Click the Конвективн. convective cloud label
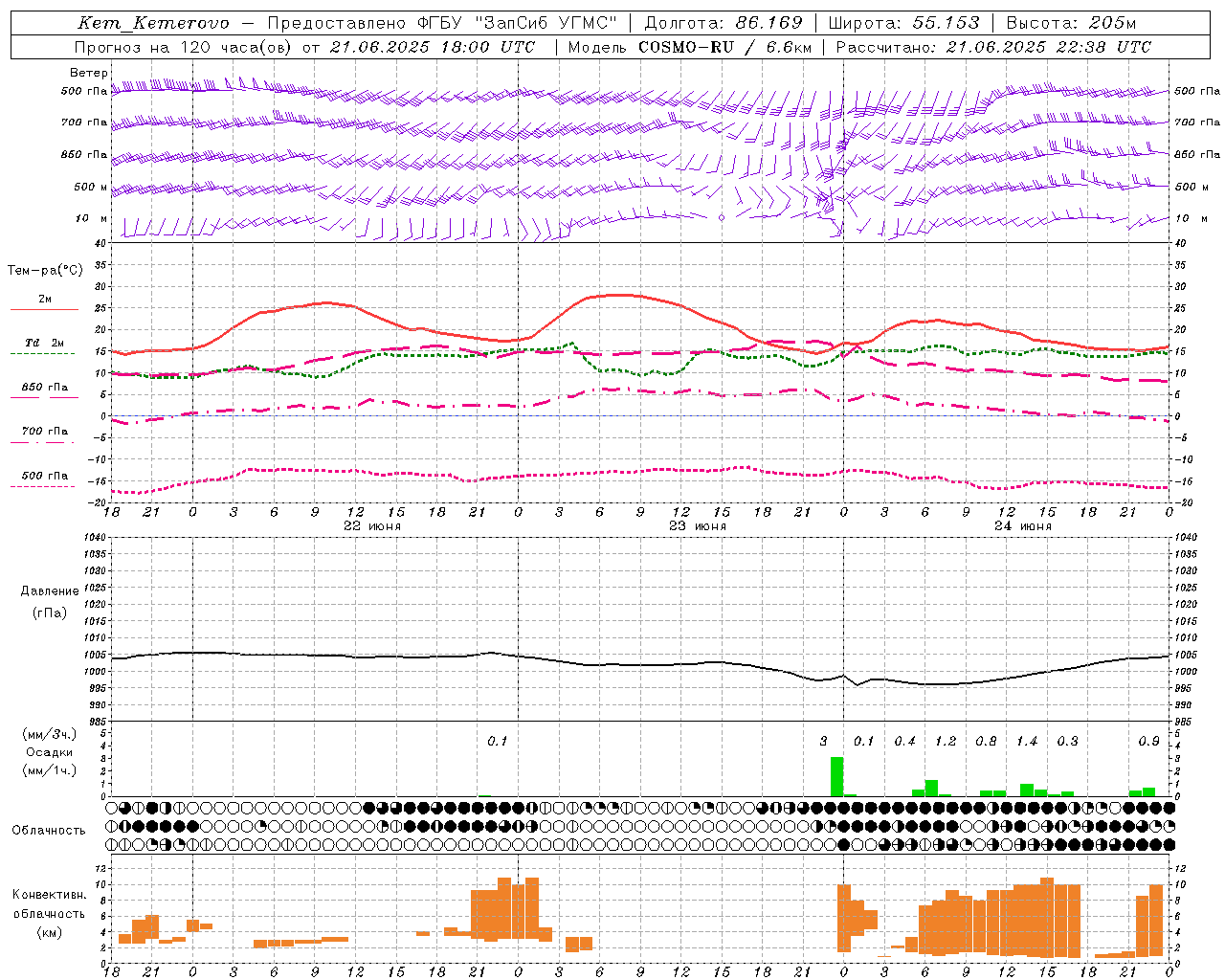The image size is (1225, 980). tap(49, 895)
